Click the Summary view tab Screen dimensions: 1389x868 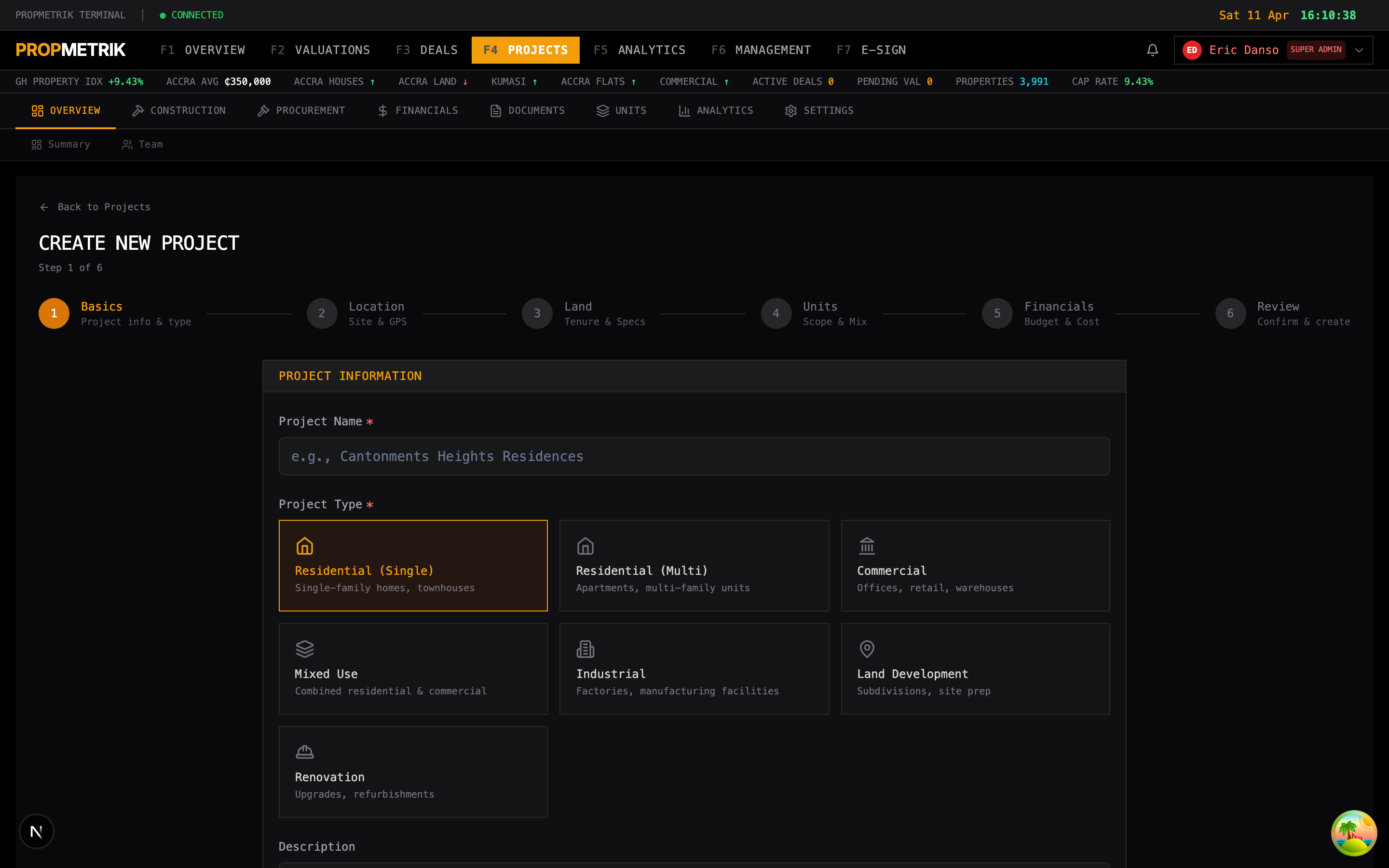click(60, 145)
